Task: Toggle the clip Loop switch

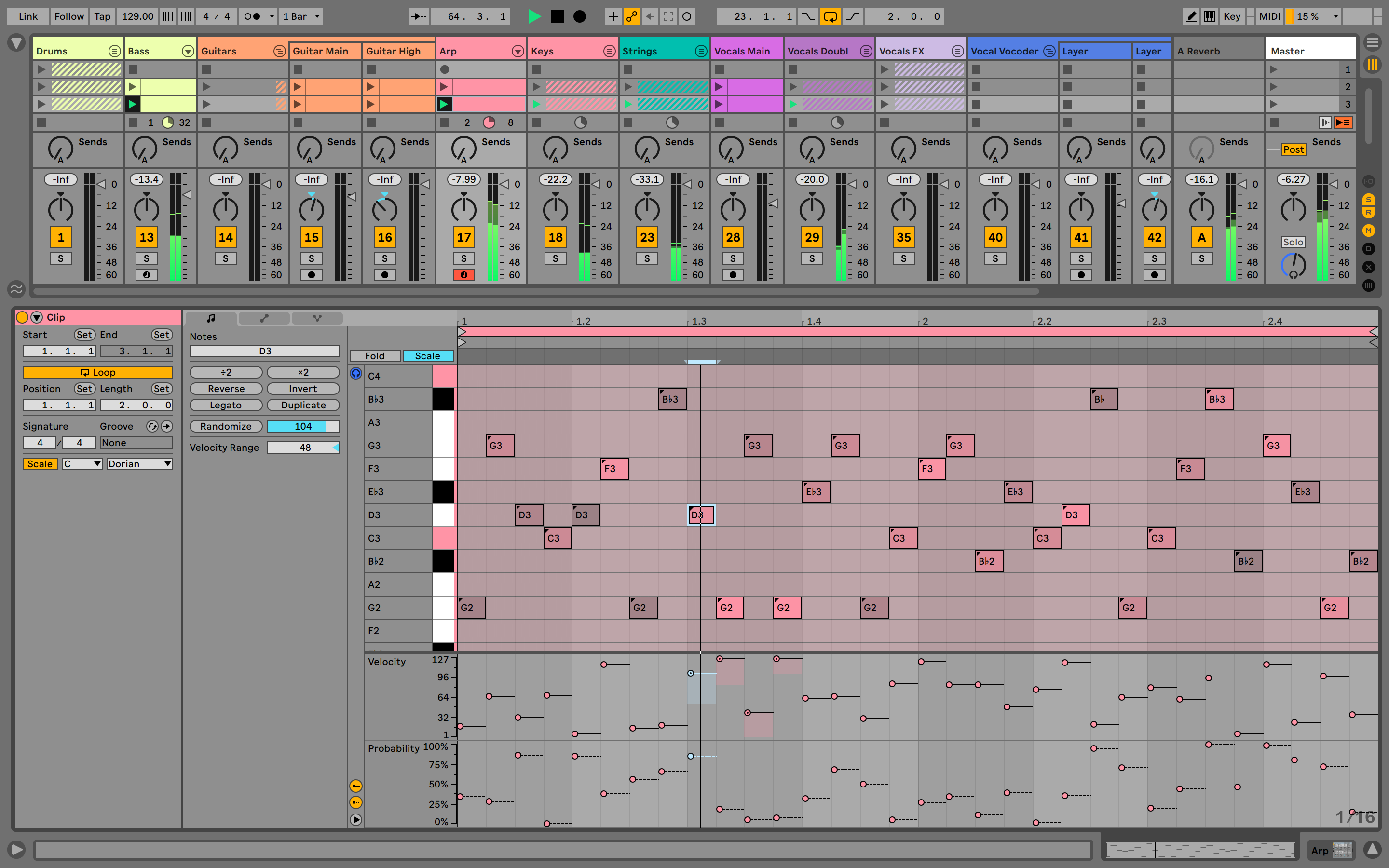Action: click(x=97, y=372)
